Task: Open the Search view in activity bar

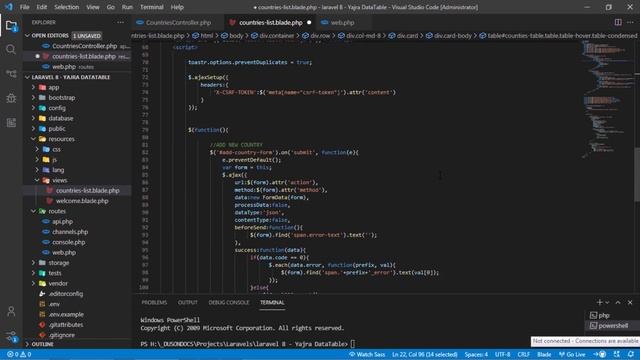Action: click(11, 50)
